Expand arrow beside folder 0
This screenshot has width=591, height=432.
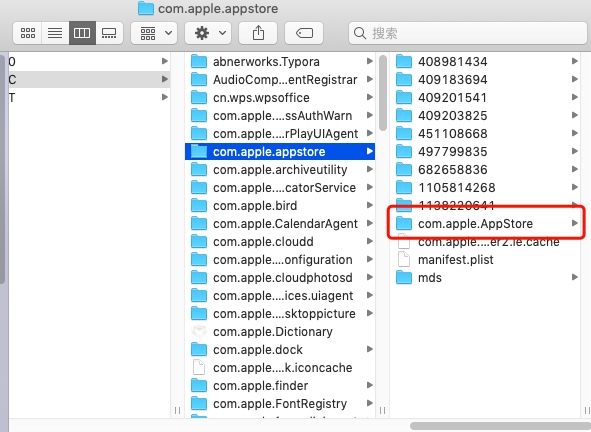pyautogui.click(x=165, y=61)
